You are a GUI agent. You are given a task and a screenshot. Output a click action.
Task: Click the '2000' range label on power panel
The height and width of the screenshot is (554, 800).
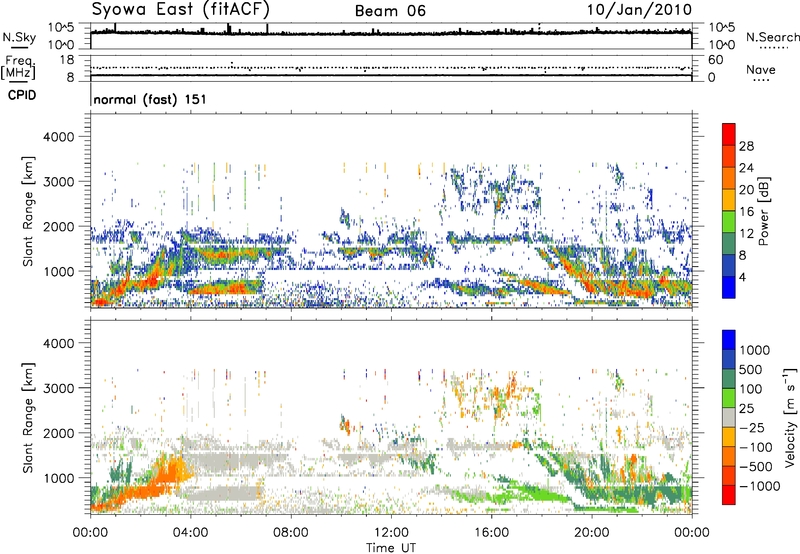[x=58, y=226]
